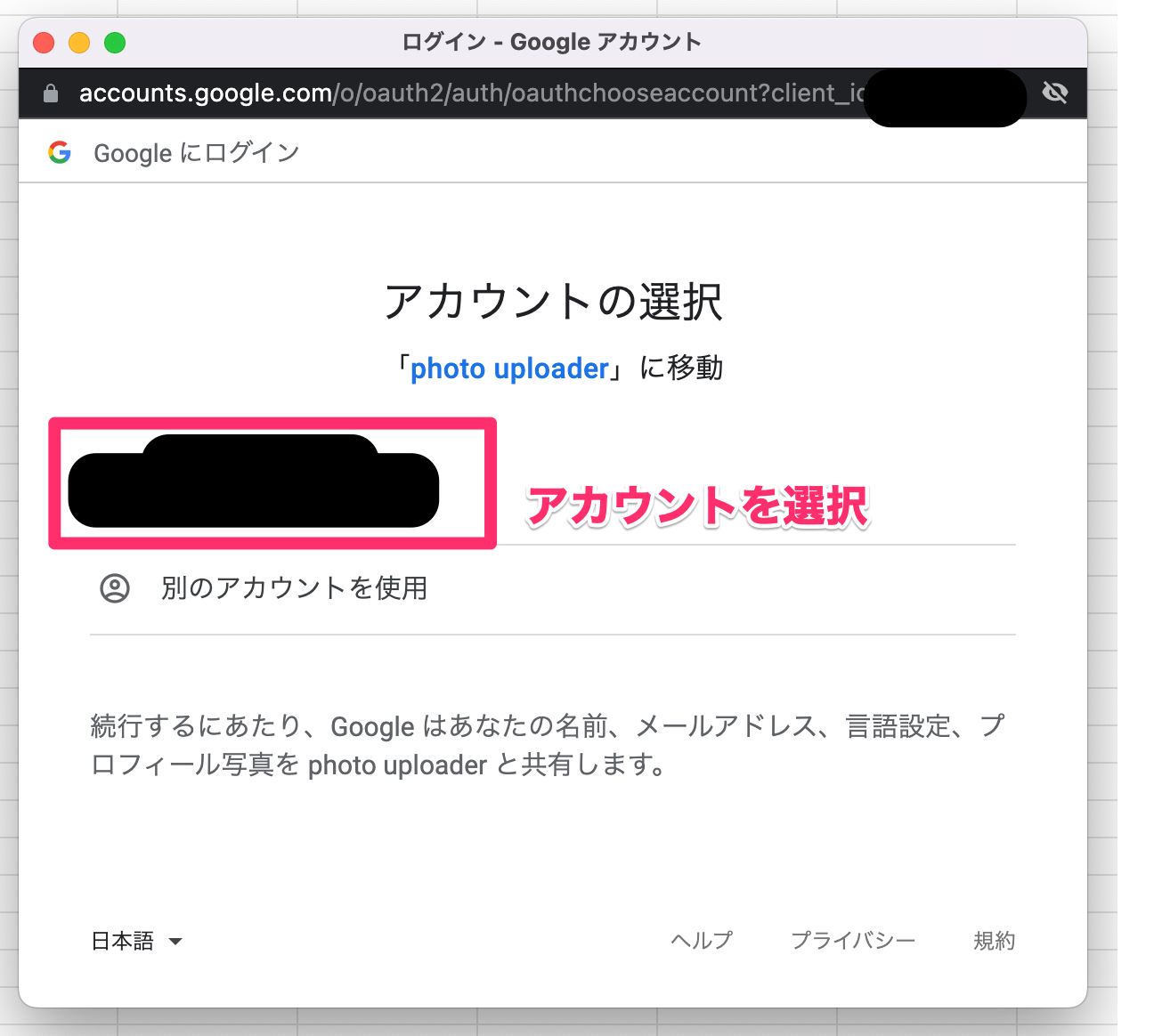
Task: Open the 規約 link
Action: point(995,940)
